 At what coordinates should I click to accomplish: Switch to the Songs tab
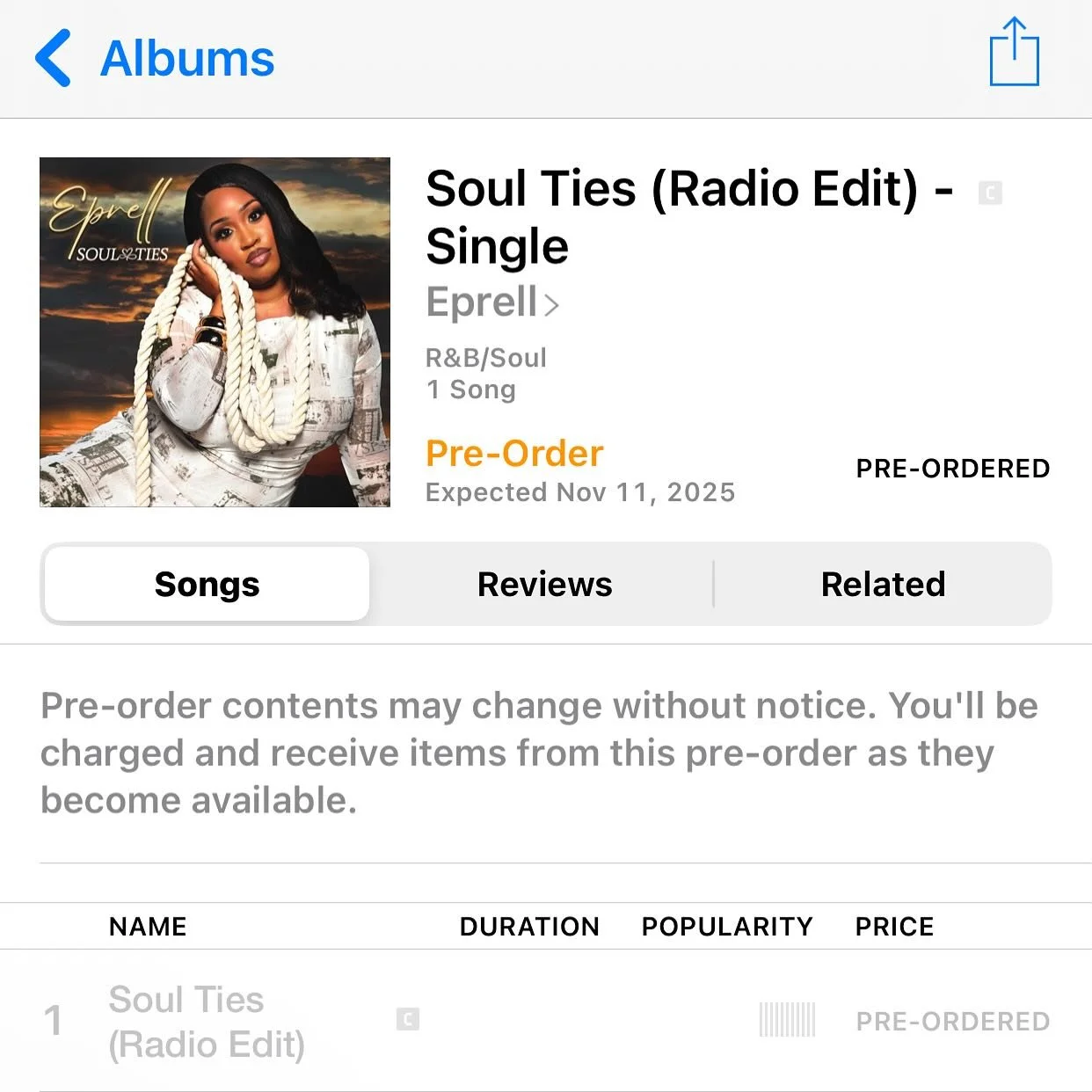tap(207, 584)
